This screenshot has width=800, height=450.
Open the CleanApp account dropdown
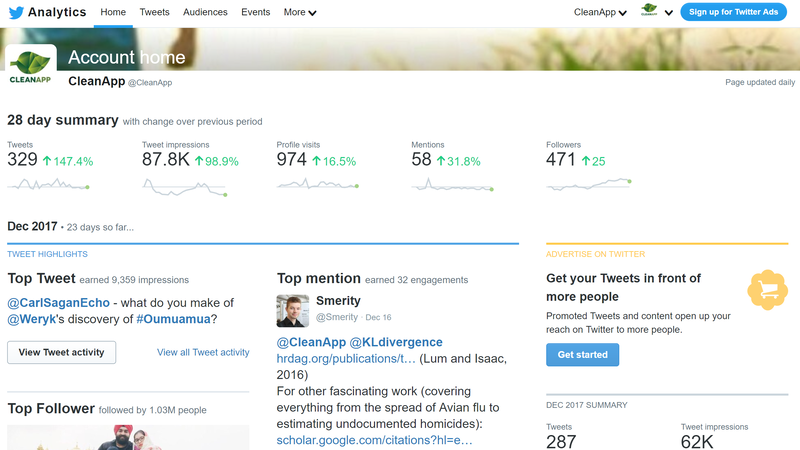600,13
